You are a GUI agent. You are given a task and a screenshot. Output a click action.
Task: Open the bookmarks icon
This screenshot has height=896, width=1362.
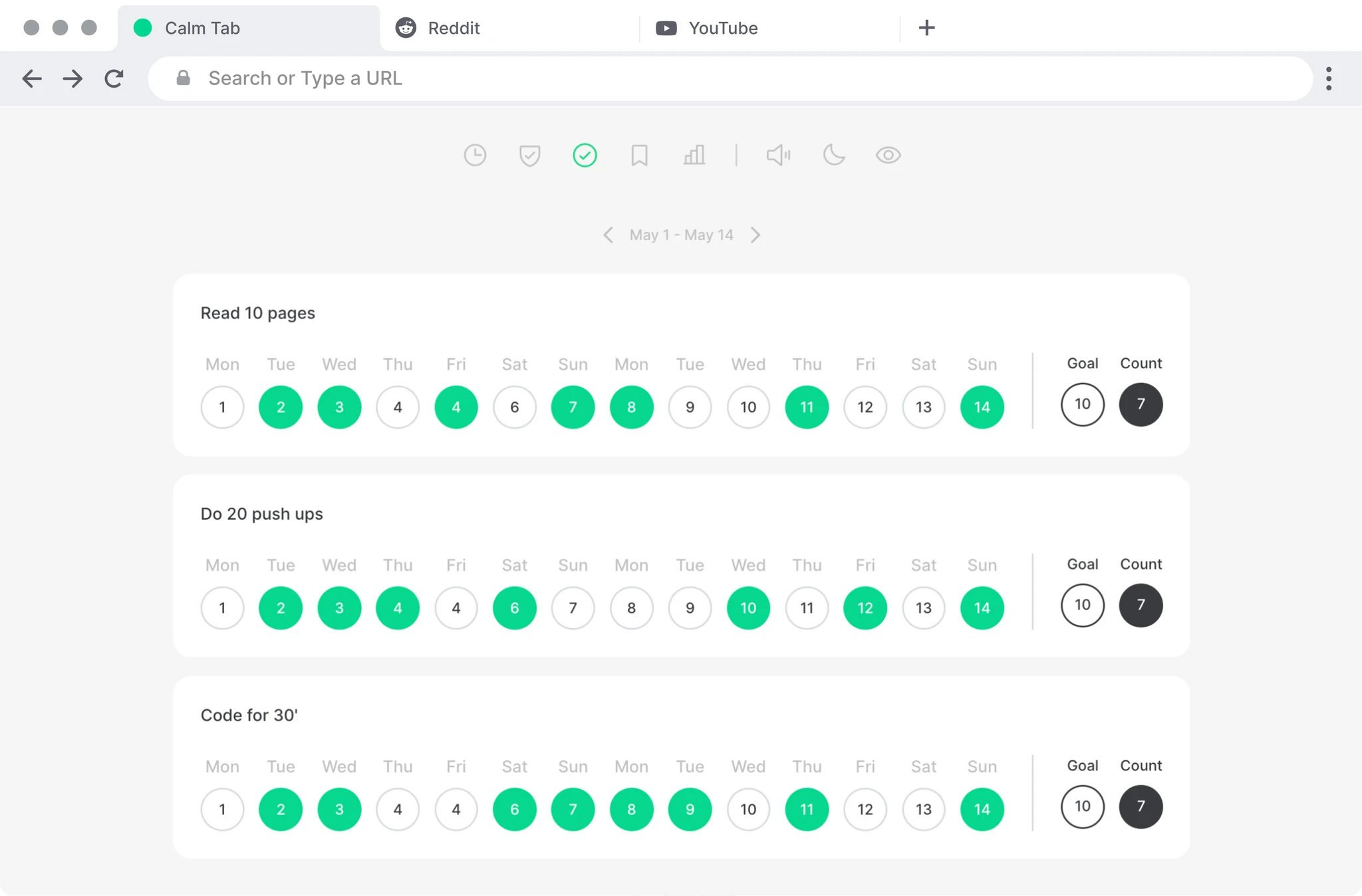[639, 156]
